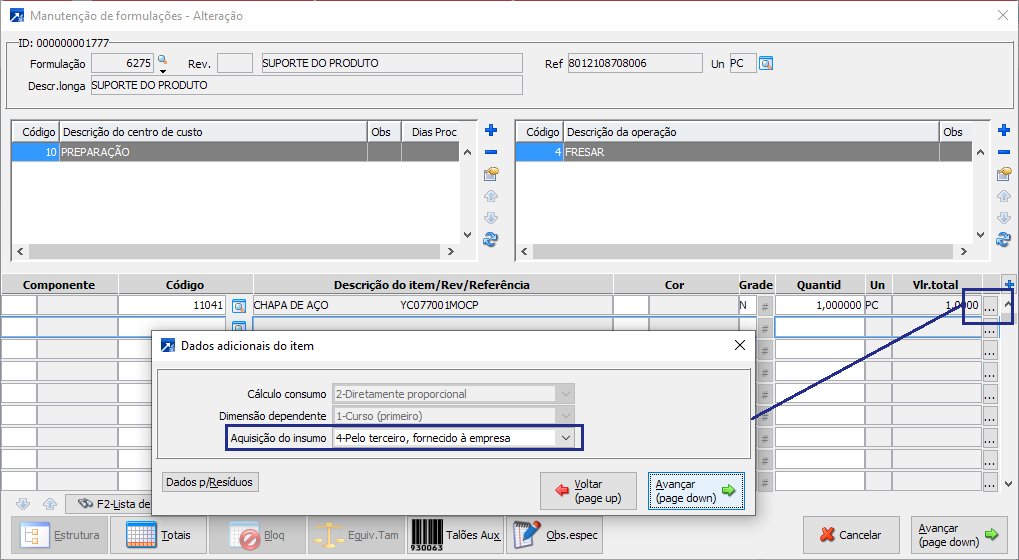The image size is (1019, 560).
Task: Open the operation notes folder icon
Action: coord(1003,173)
